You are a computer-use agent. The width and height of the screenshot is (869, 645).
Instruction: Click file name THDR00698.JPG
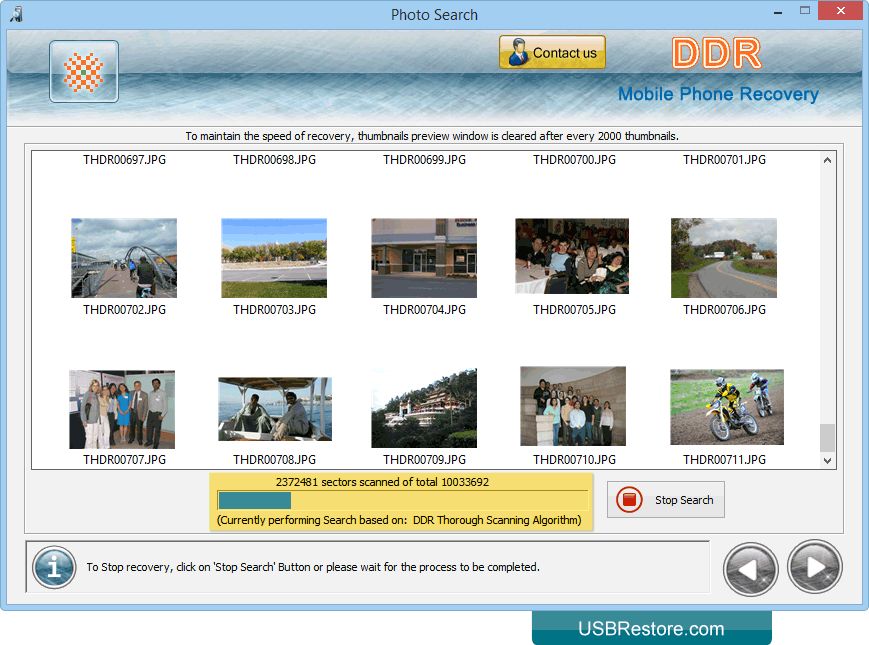pyautogui.click(x=274, y=160)
